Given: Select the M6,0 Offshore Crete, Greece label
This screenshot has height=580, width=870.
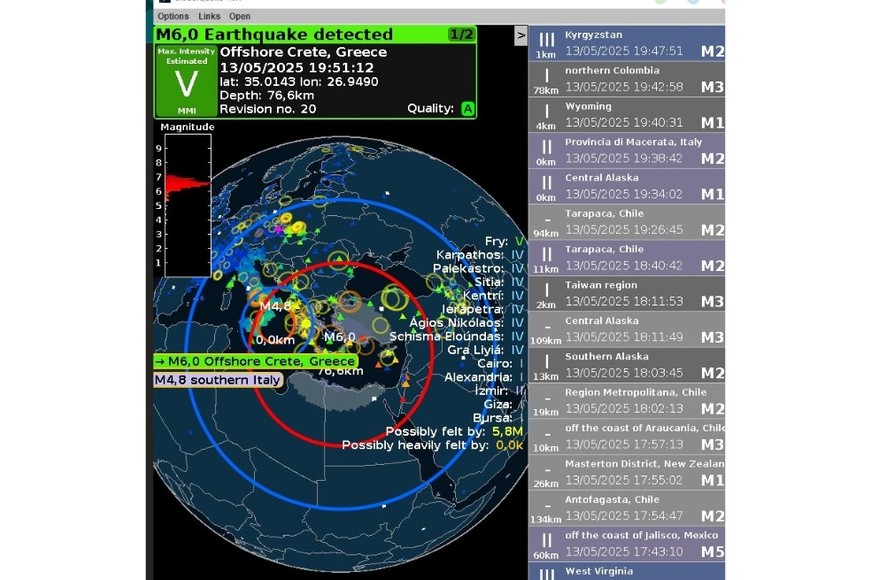Looking at the screenshot, I should tap(255, 361).
